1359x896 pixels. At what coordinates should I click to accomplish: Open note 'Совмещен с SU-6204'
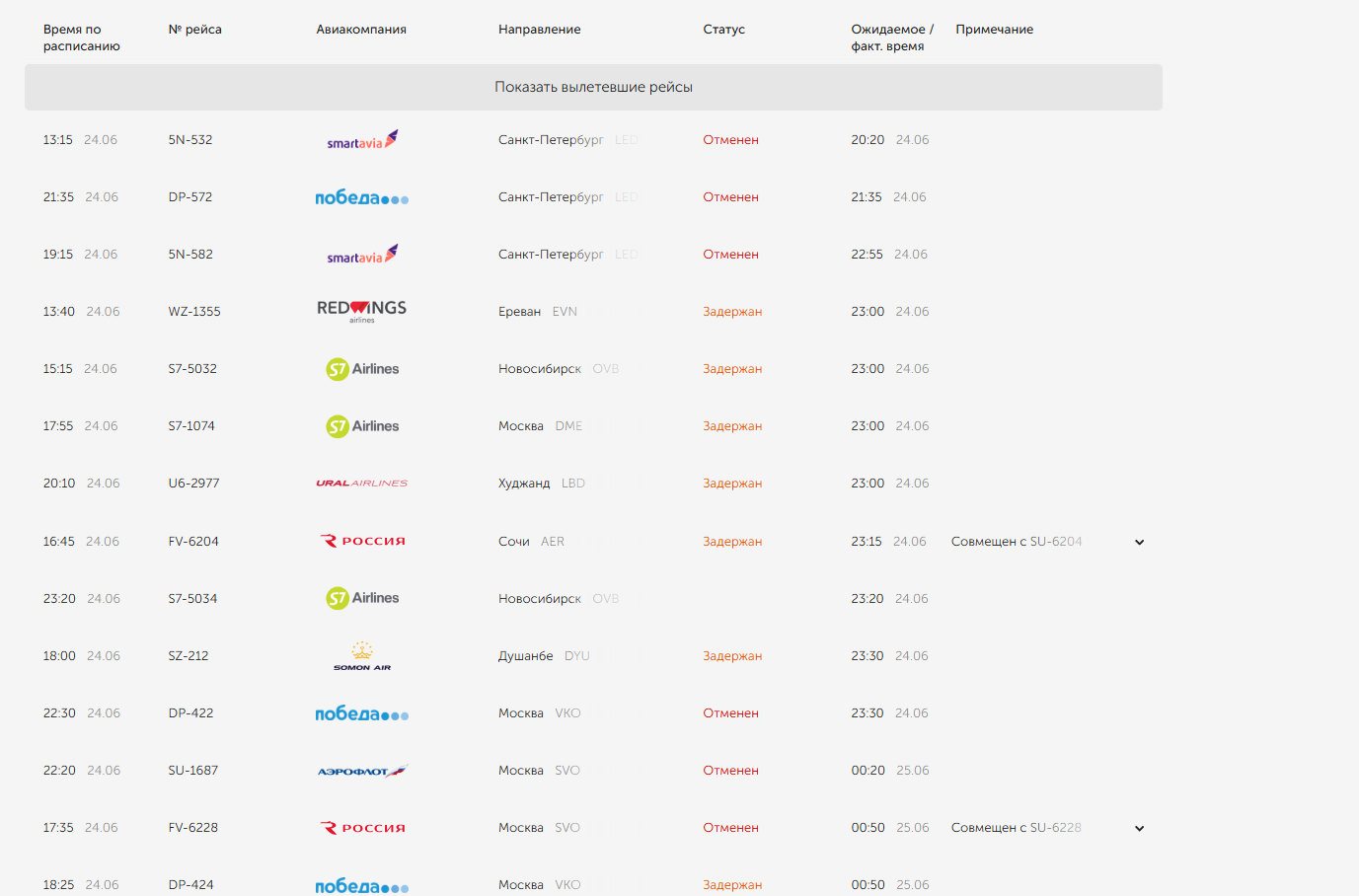click(1017, 542)
